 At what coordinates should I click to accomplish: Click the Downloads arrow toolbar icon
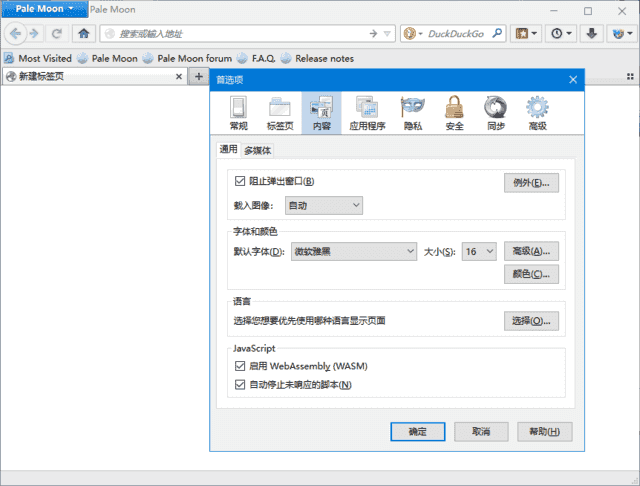coord(592,34)
